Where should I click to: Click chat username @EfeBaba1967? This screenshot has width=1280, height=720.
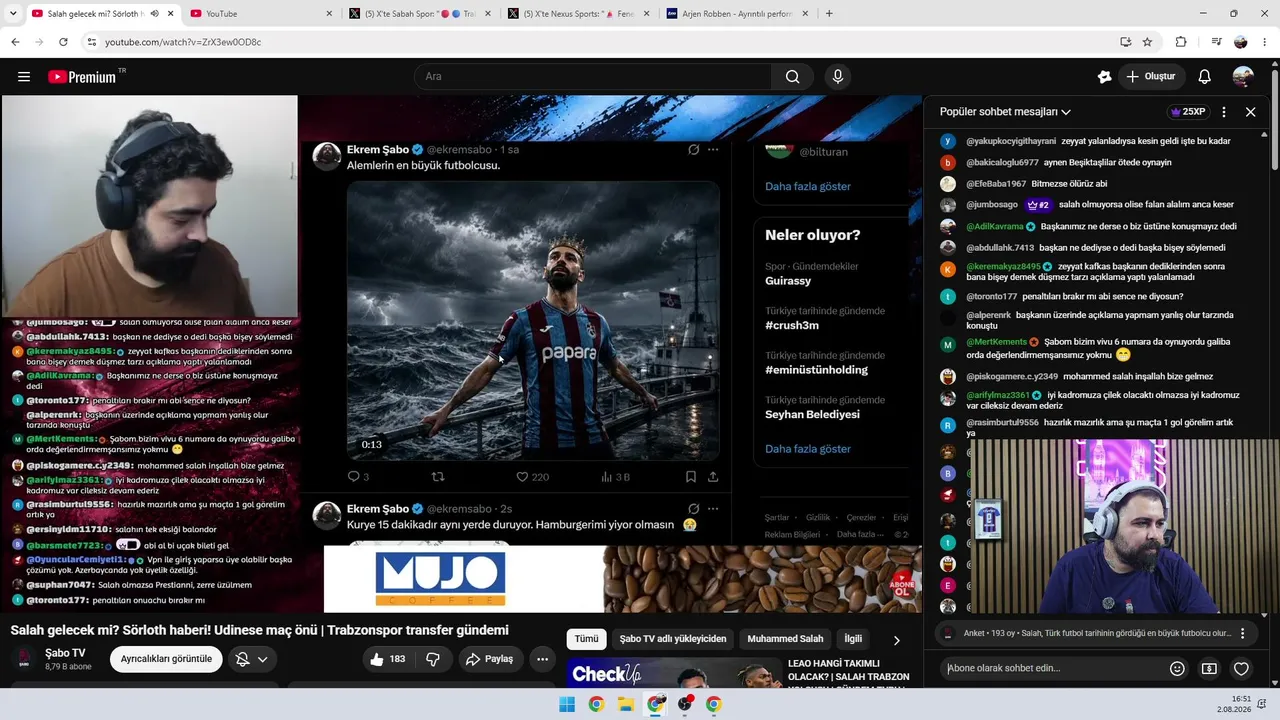click(x=996, y=184)
